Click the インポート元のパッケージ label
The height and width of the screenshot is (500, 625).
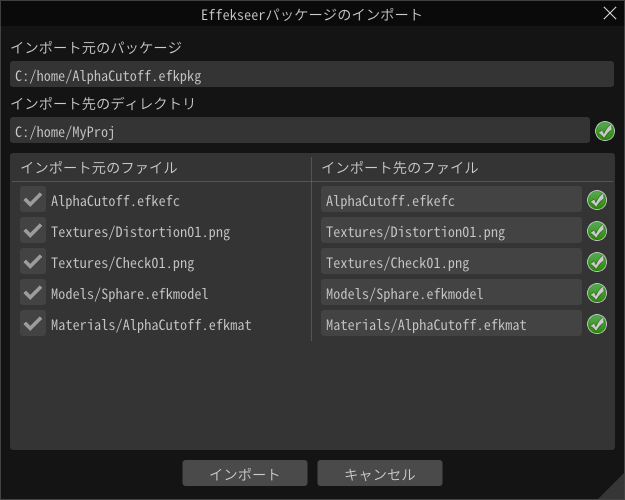pyautogui.click(x=96, y=47)
